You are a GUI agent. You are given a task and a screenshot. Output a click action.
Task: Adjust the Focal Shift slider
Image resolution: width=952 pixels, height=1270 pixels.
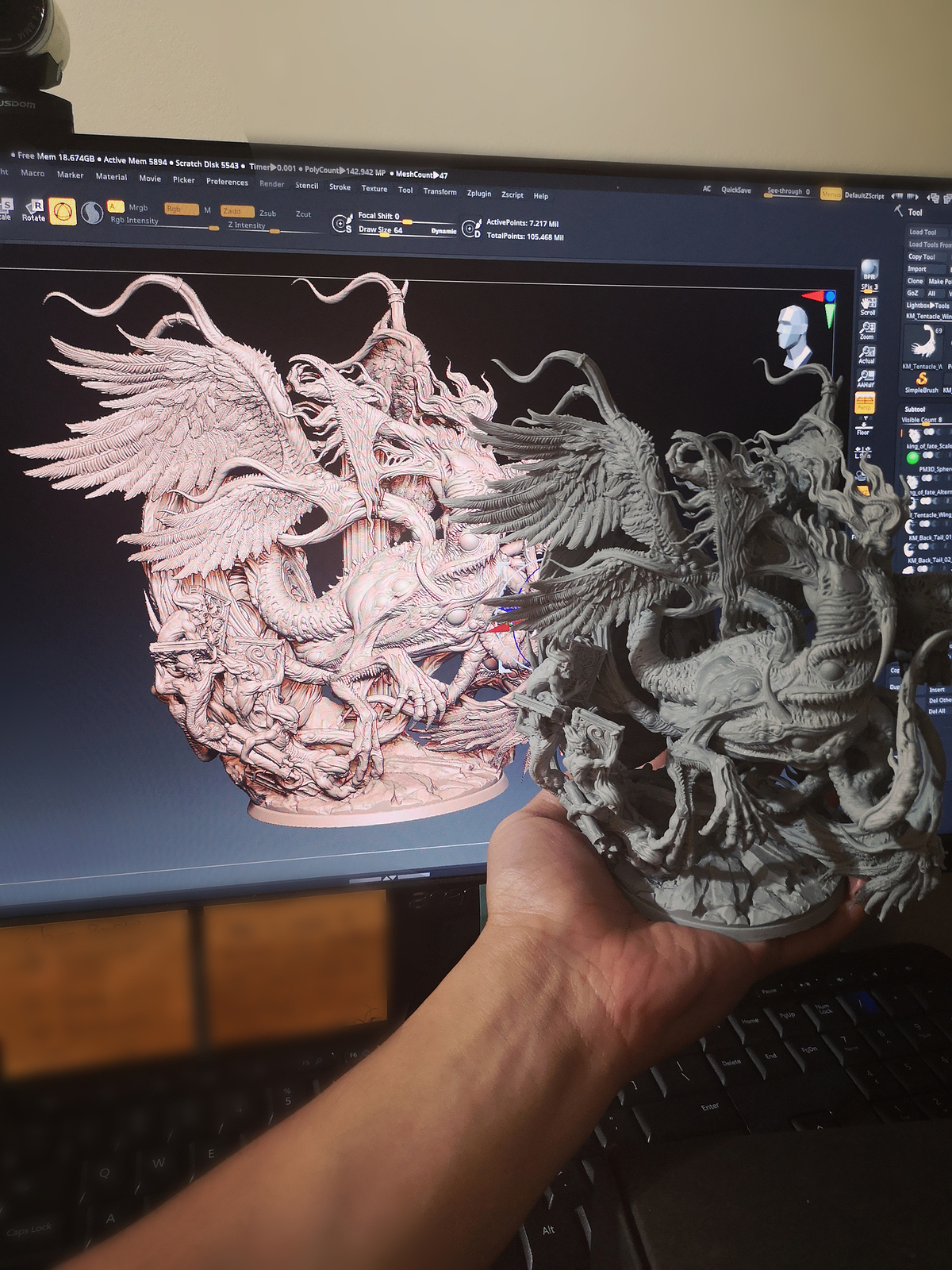[x=406, y=217]
